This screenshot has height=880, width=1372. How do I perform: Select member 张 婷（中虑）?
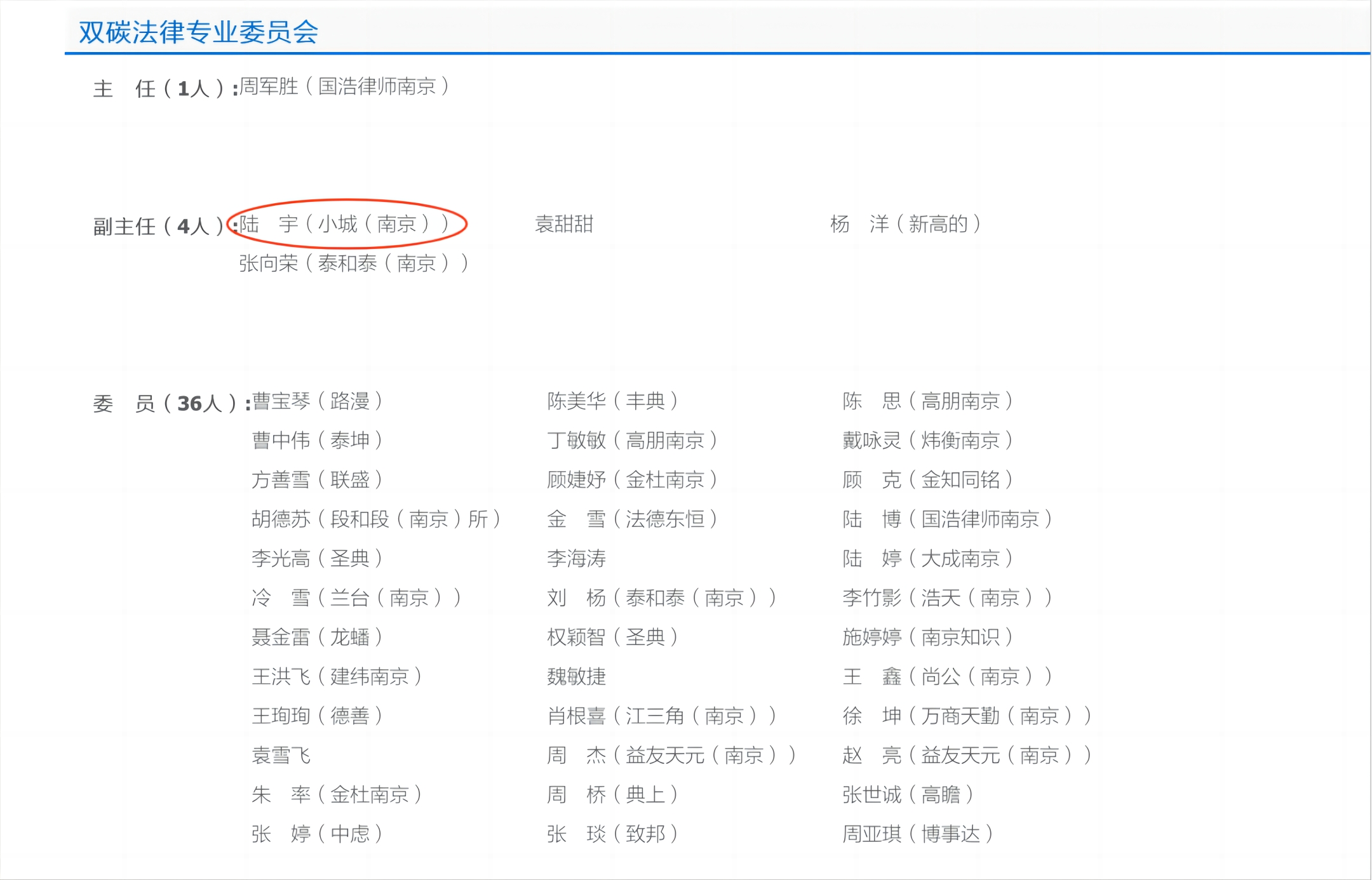318,834
